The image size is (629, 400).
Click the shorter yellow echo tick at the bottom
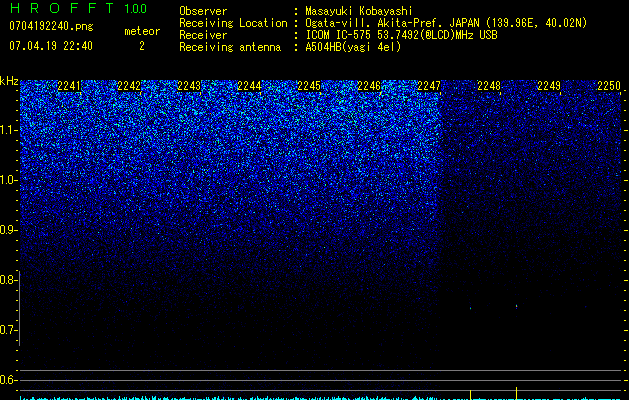[x=470, y=394]
